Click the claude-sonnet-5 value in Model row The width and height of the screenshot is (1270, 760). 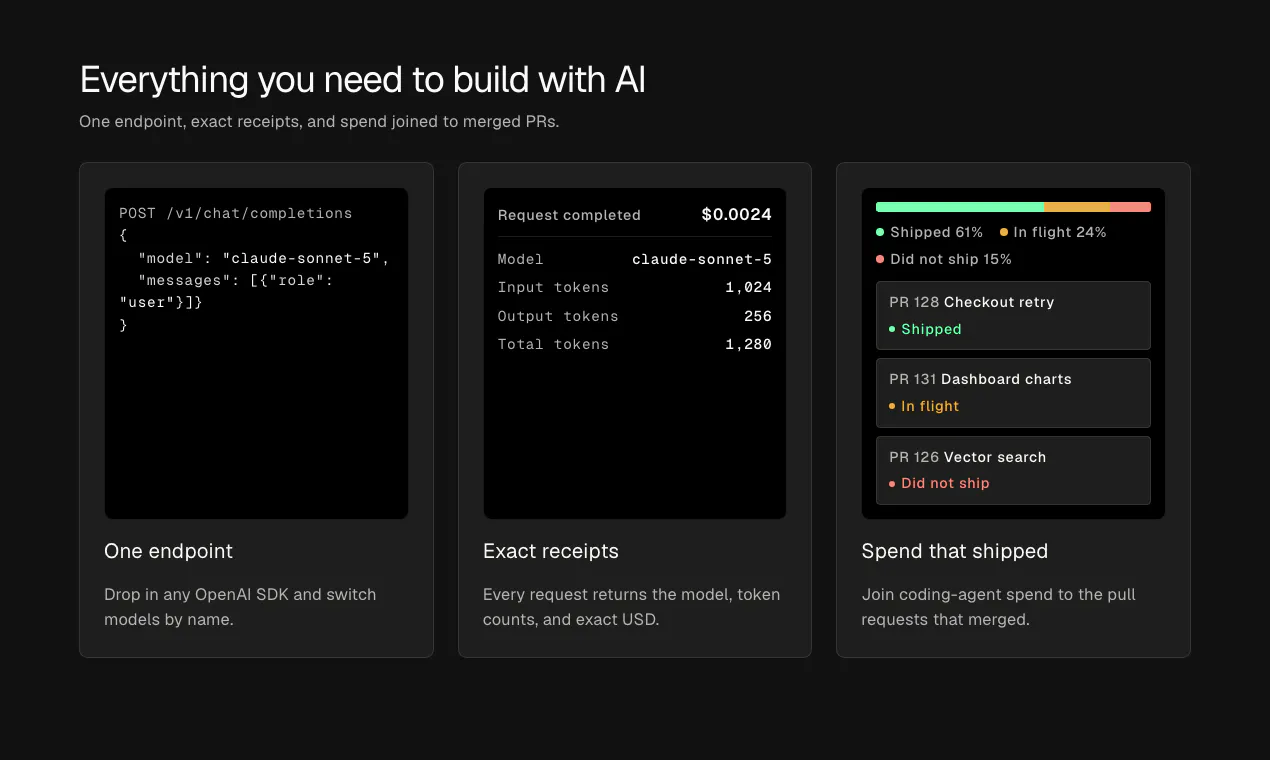[x=702, y=259]
